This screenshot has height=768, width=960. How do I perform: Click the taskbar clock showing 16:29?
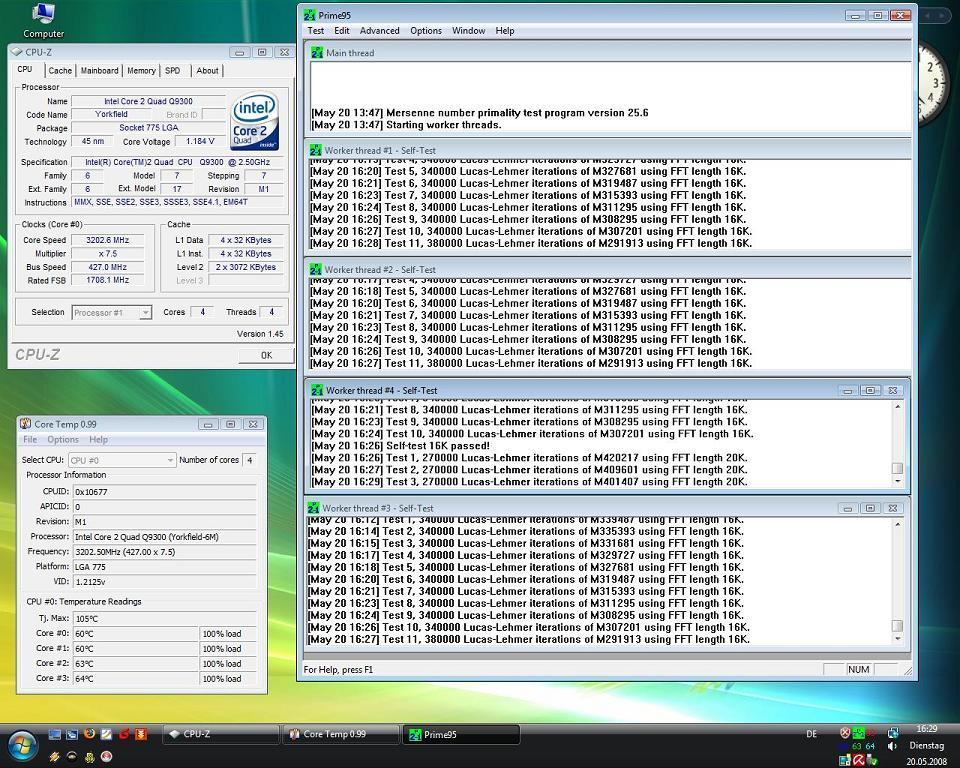click(x=927, y=729)
